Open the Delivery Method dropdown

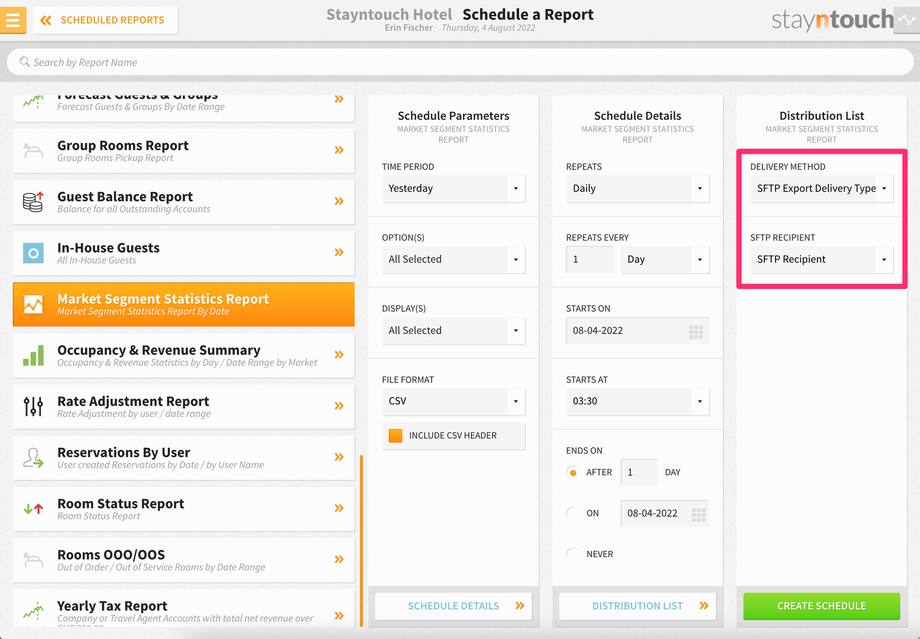pos(821,188)
